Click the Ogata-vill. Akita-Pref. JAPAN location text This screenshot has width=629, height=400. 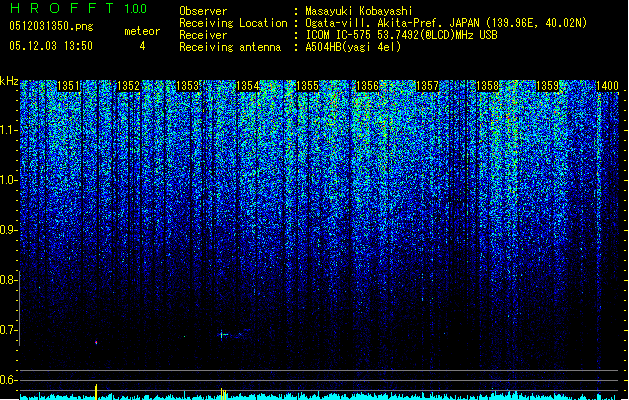coord(446,23)
